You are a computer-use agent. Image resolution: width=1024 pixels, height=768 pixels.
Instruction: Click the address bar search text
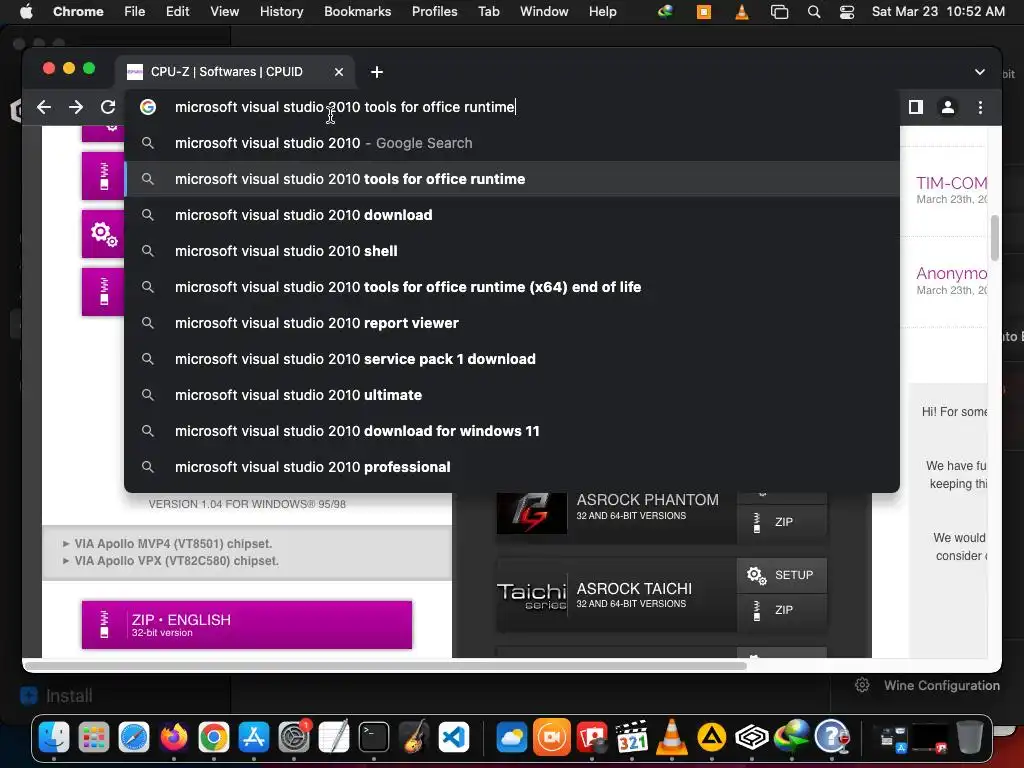(345, 107)
